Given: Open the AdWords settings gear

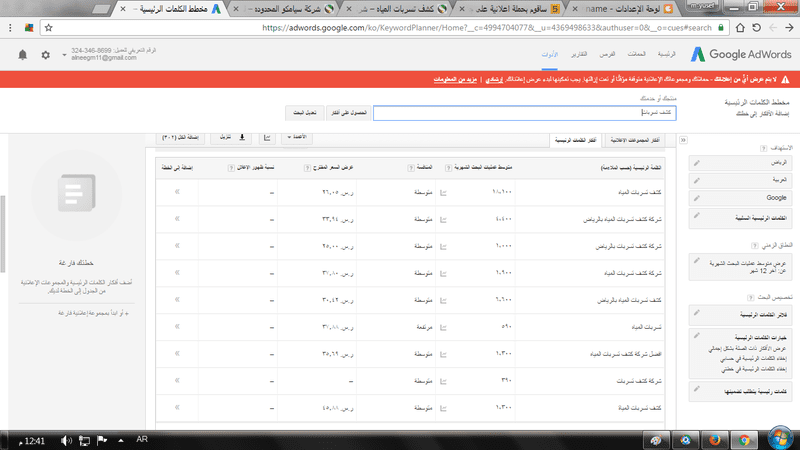Looking at the screenshot, I should 45,55.
